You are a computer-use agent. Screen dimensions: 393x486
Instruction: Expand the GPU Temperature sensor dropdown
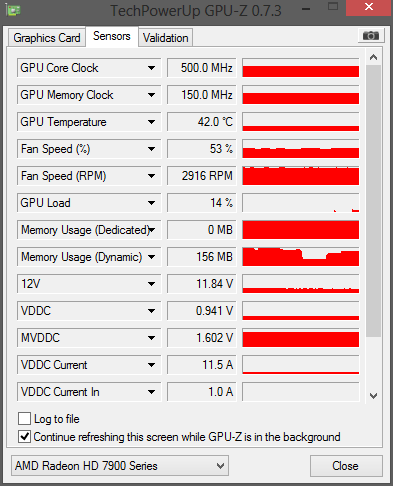(x=151, y=122)
